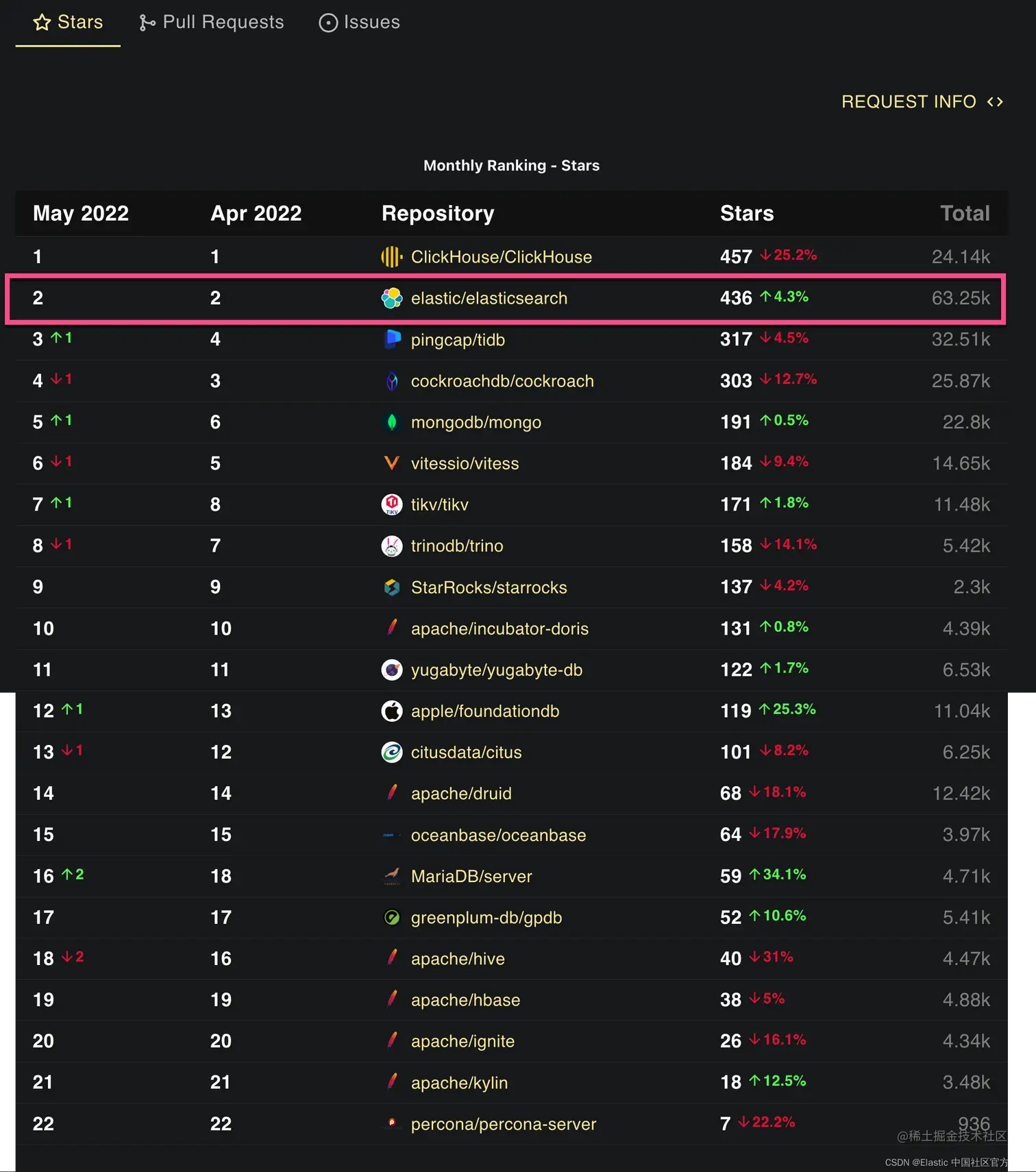Open the greenplum-db/gpdb repository link
Image resolution: width=1036 pixels, height=1172 pixels.
tap(486, 918)
